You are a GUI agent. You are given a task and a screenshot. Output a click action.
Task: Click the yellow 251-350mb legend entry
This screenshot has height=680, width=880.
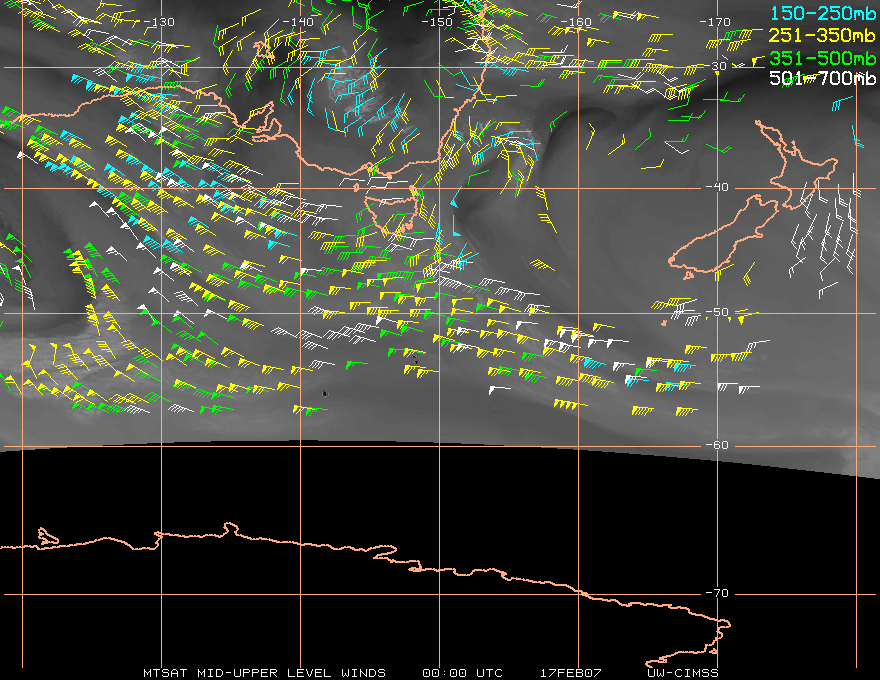coord(823,35)
